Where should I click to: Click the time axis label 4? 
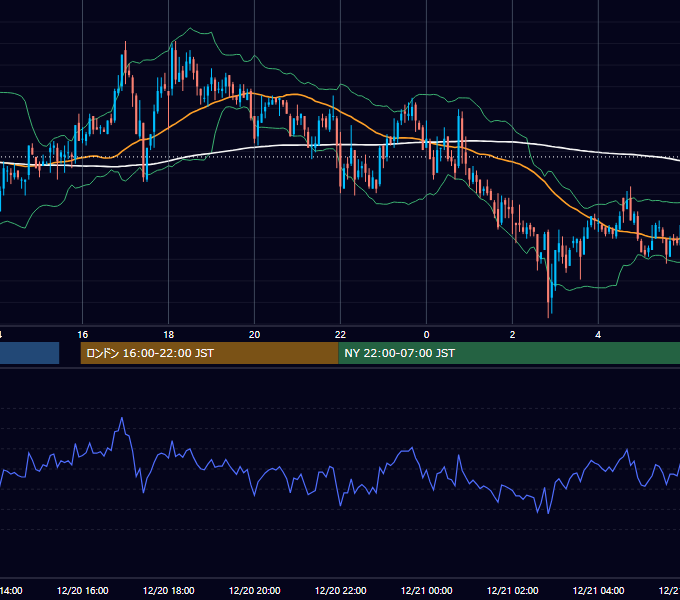click(598, 335)
